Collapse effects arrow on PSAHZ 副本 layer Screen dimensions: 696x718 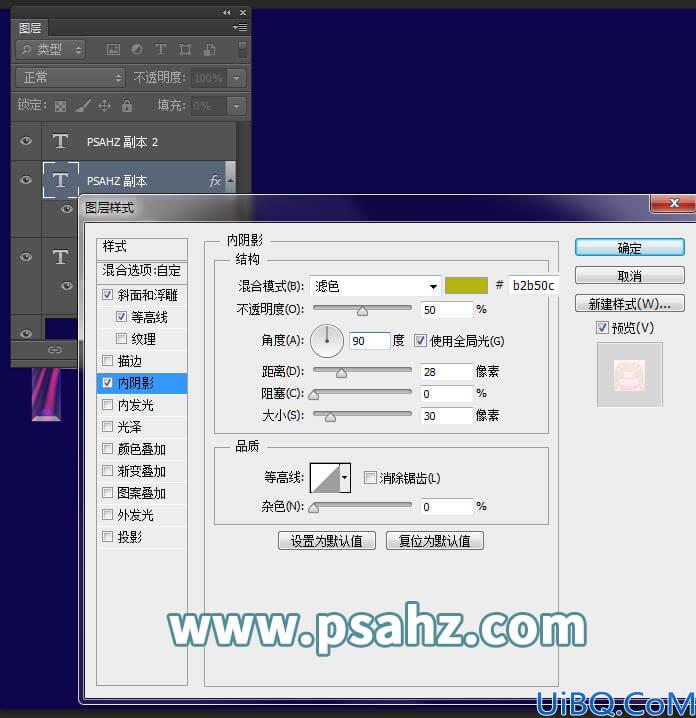231,180
